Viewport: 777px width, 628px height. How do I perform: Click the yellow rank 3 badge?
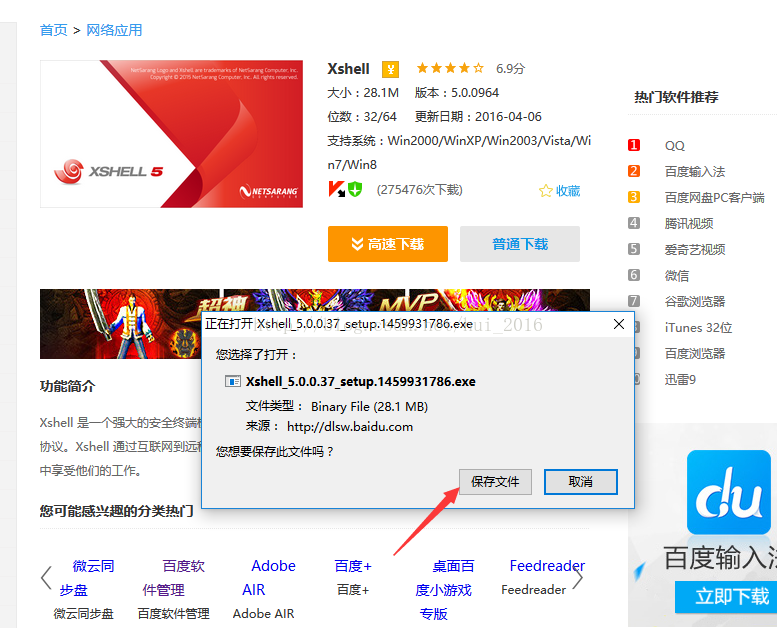pyautogui.click(x=634, y=197)
